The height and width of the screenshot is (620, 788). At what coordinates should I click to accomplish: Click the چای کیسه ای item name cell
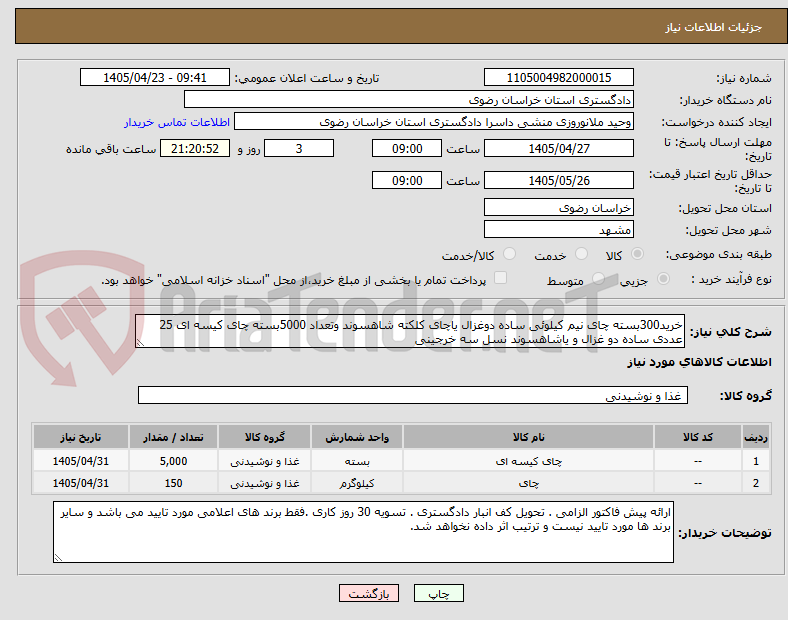529,461
